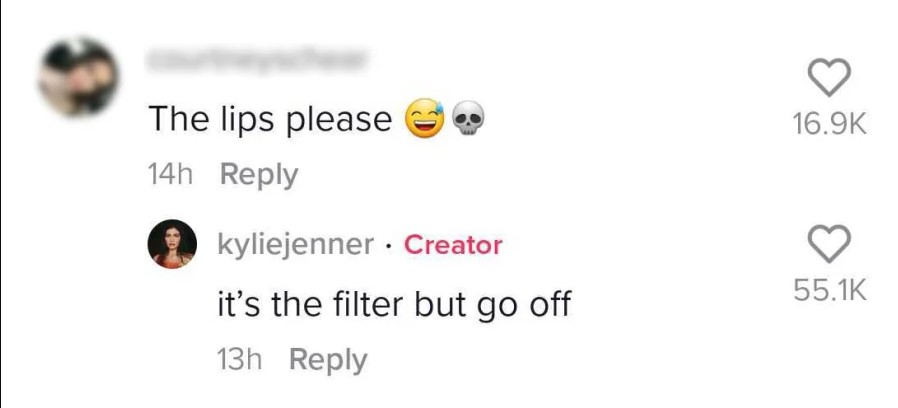Image resolution: width=898 pixels, height=408 pixels.
Task: Reply to "it's the filter but go off"
Action: (x=328, y=360)
